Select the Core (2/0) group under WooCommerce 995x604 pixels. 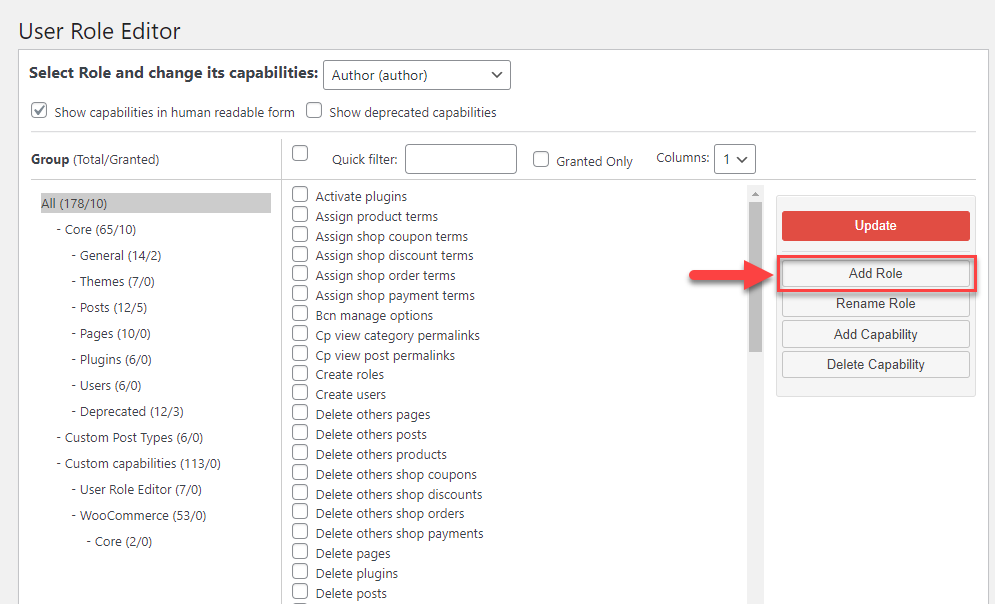pyautogui.click(x=123, y=542)
